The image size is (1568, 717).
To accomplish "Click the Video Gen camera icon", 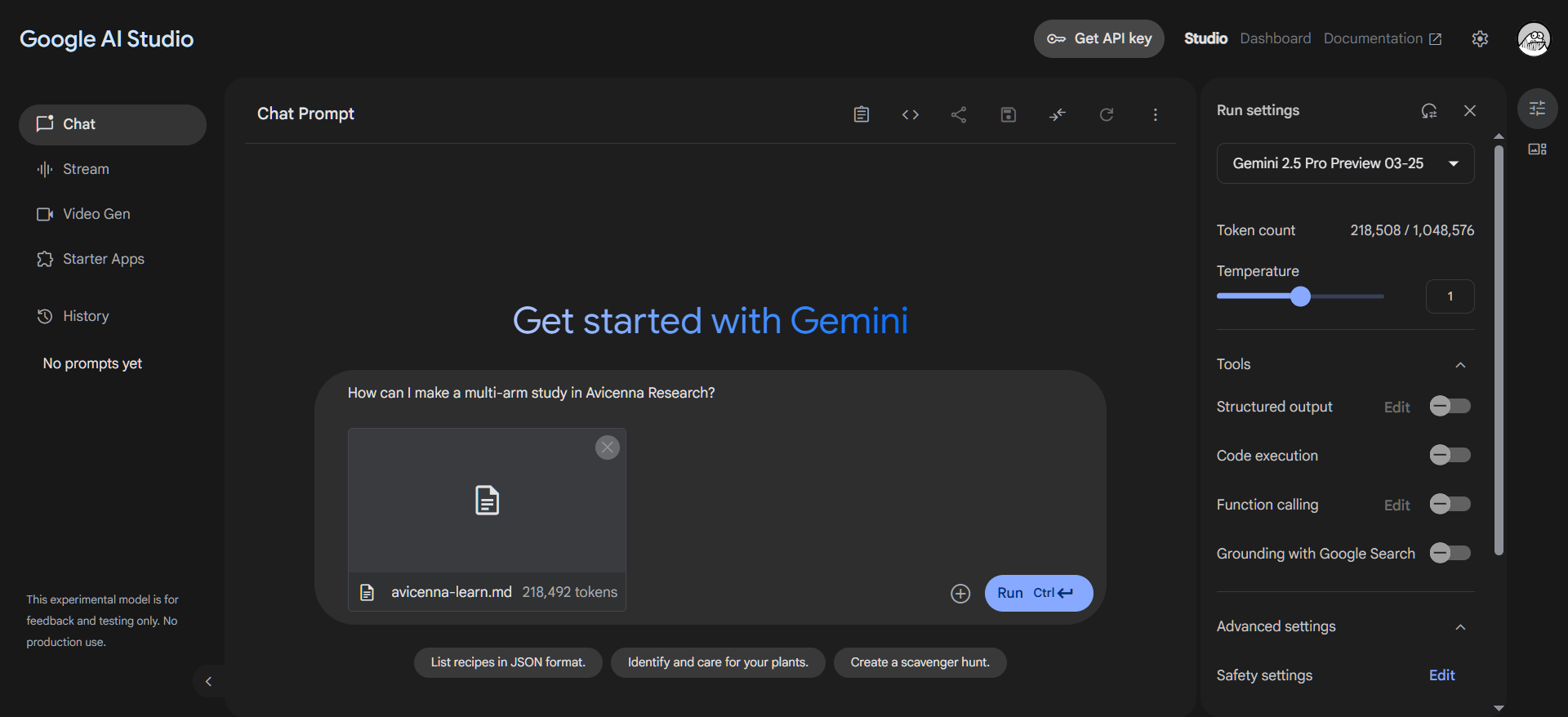I will tap(44, 214).
